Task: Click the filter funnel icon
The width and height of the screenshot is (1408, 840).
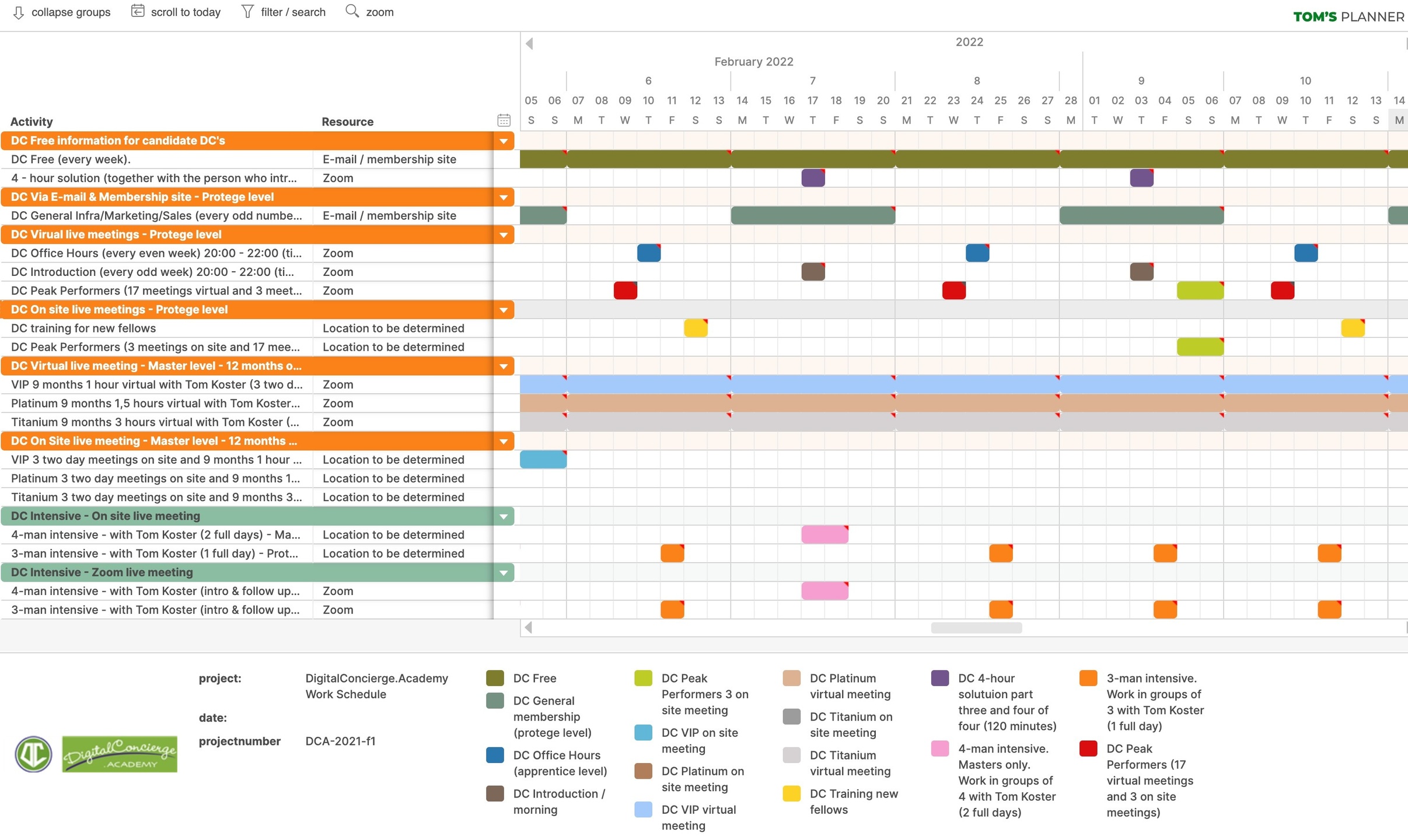Action: click(247, 11)
